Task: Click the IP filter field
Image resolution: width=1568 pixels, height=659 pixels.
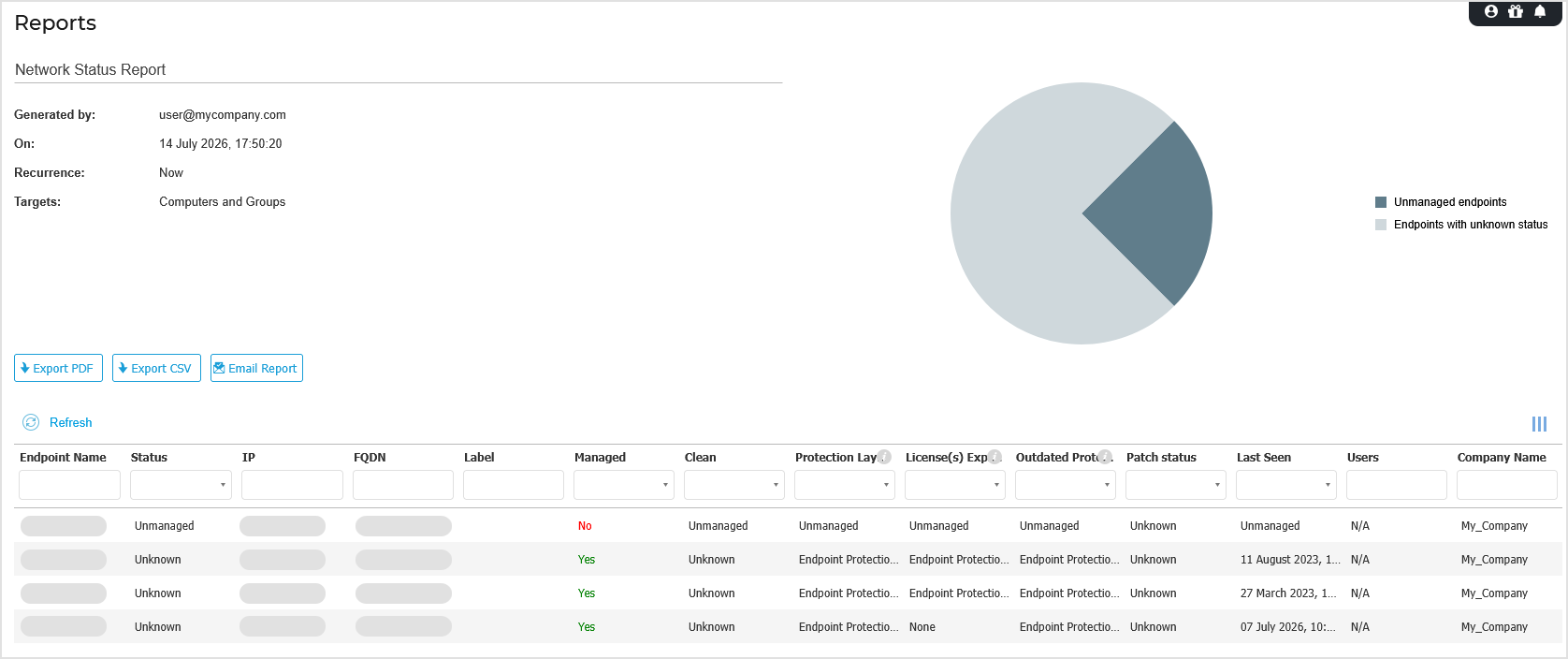Action: point(292,485)
